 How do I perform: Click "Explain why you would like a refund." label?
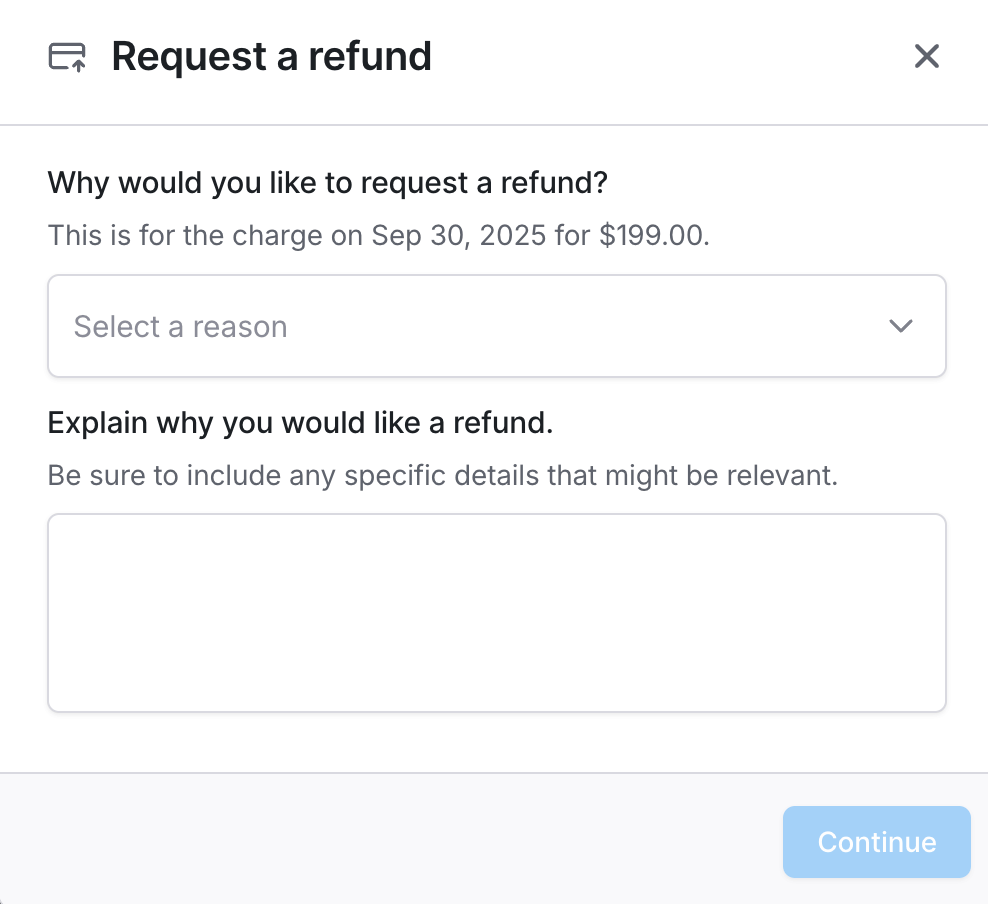(300, 423)
